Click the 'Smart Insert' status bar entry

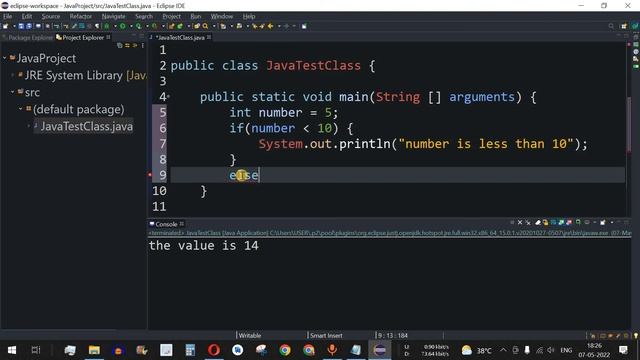326,336
